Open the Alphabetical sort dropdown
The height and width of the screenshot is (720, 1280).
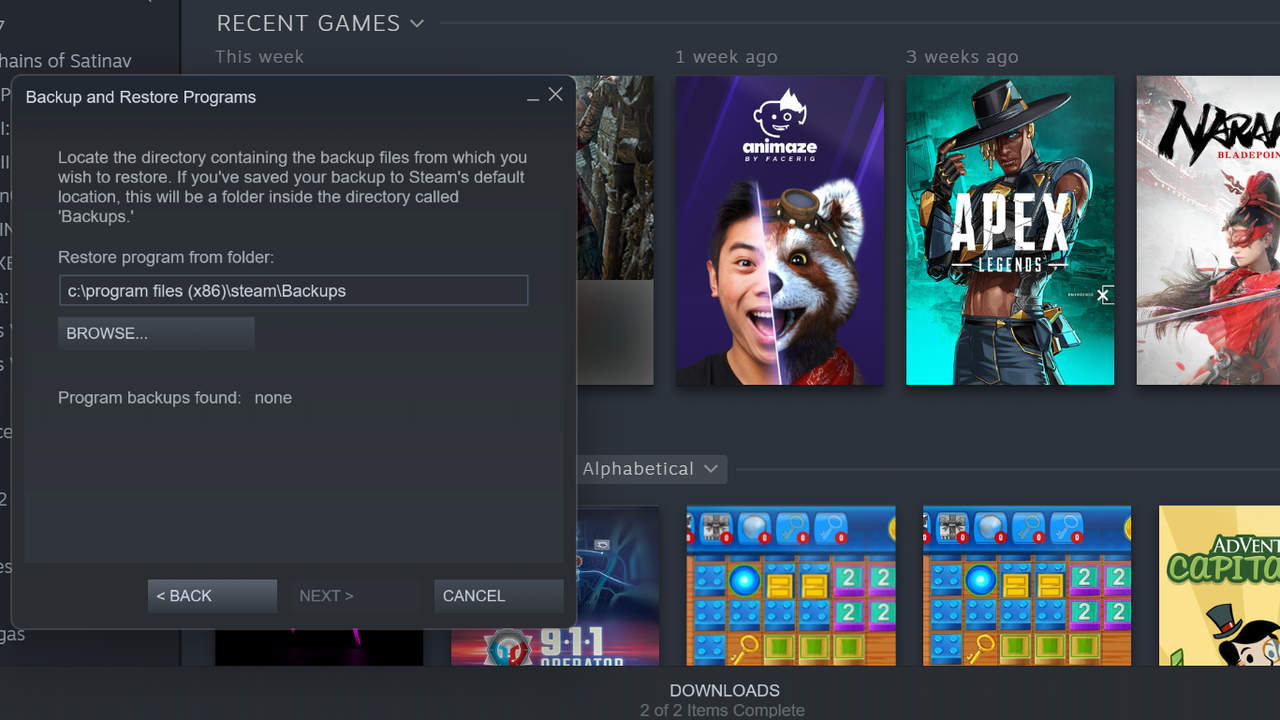pos(651,469)
